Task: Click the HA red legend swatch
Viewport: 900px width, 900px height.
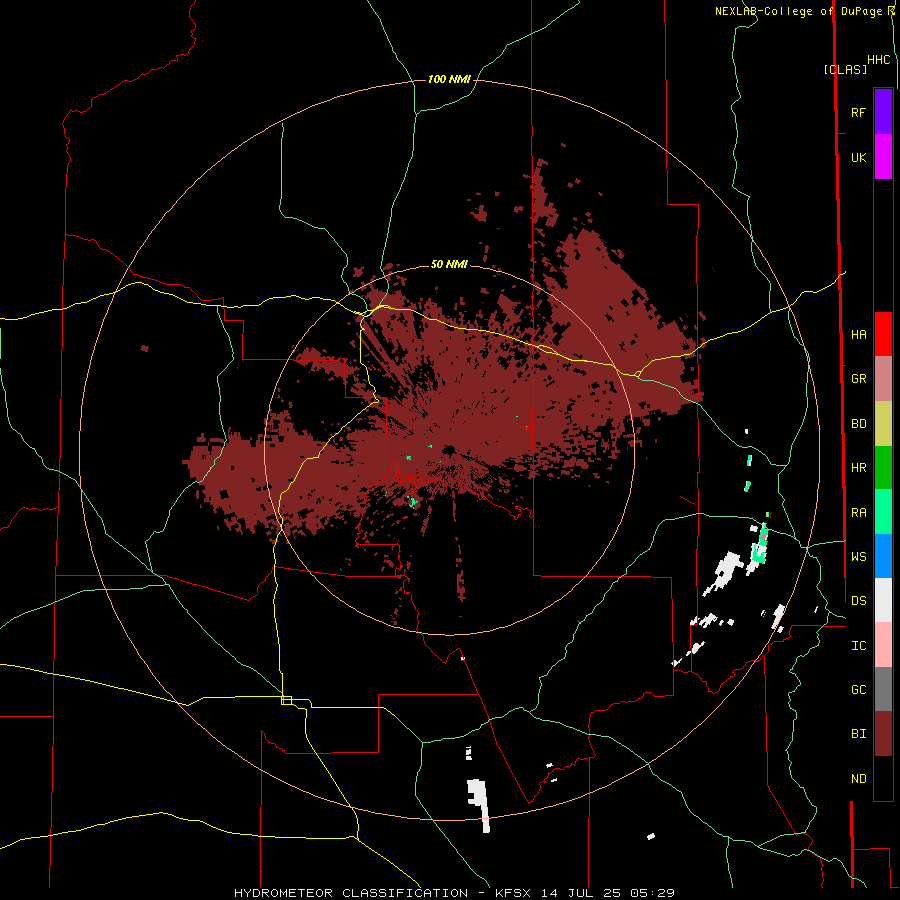Action: point(883,334)
